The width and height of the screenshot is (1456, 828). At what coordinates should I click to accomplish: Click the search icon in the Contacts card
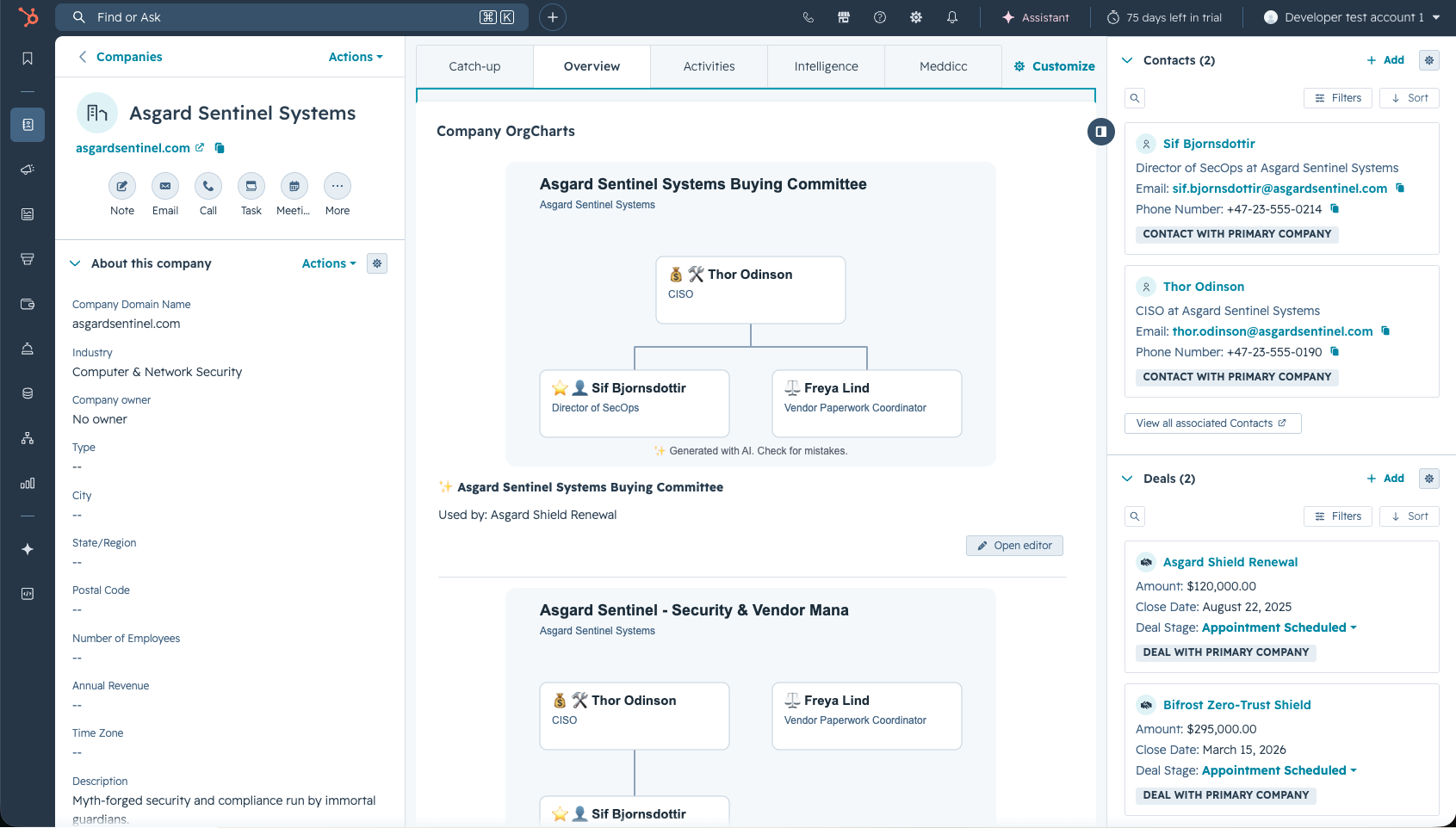click(x=1135, y=98)
